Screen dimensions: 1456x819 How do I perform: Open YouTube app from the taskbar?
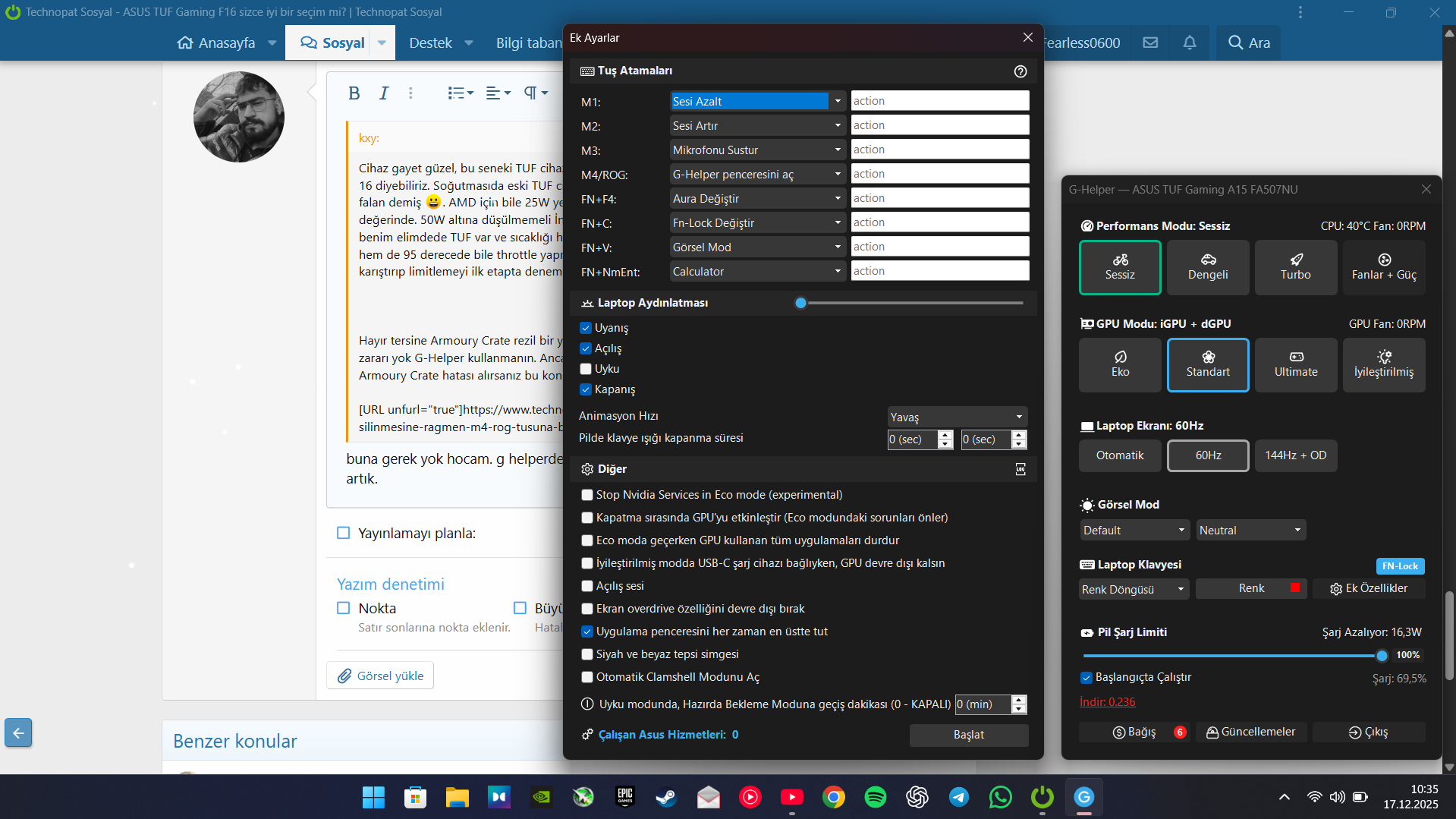(791, 797)
